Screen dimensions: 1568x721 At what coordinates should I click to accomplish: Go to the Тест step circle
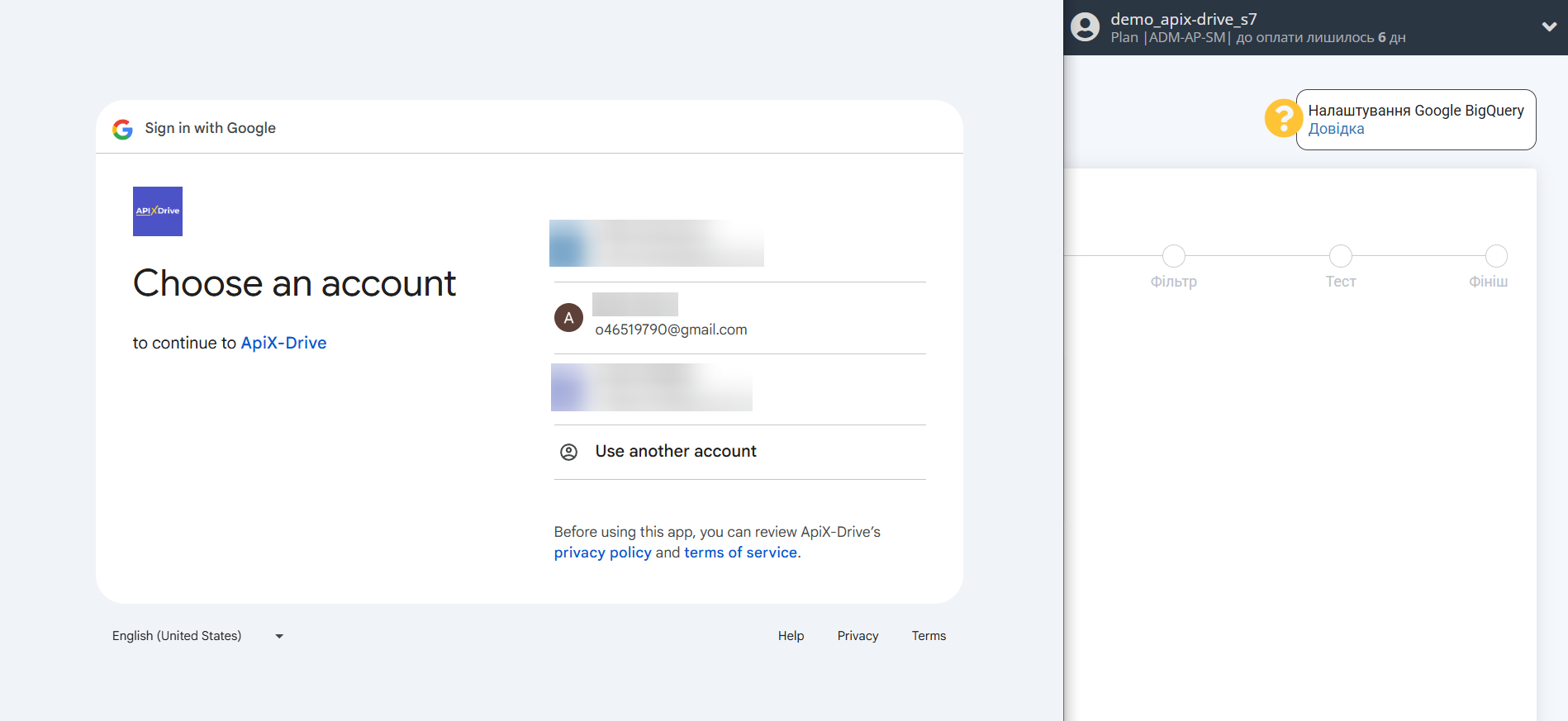coord(1340,256)
